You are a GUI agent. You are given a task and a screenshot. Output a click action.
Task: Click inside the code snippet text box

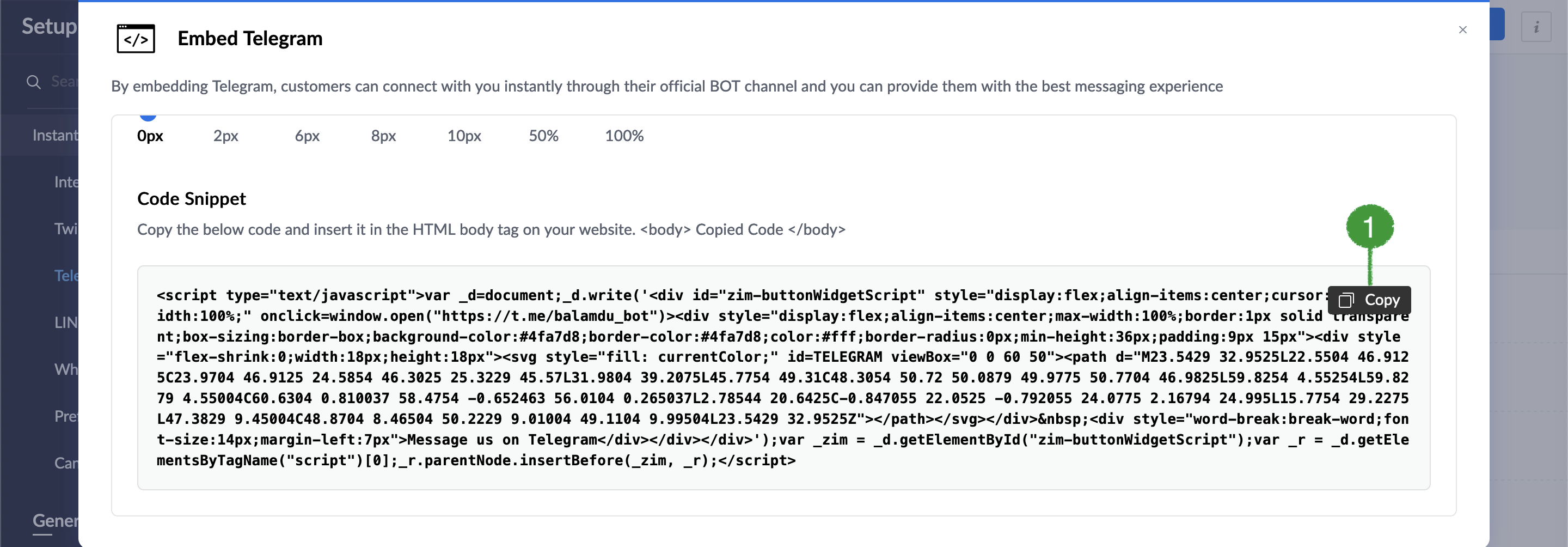click(x=783, y=378)
